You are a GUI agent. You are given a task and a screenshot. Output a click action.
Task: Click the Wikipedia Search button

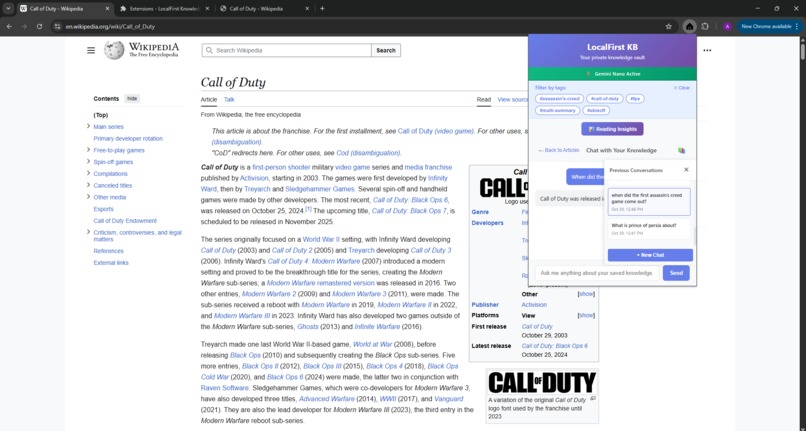tap(386, 50)
